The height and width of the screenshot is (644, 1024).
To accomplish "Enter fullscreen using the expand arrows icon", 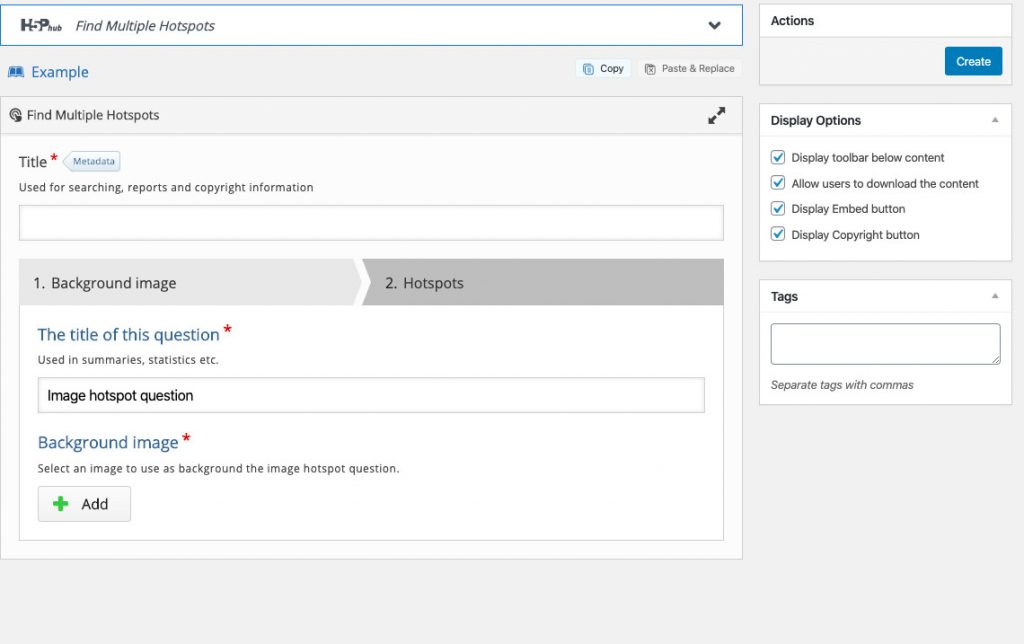I will 716,114.
